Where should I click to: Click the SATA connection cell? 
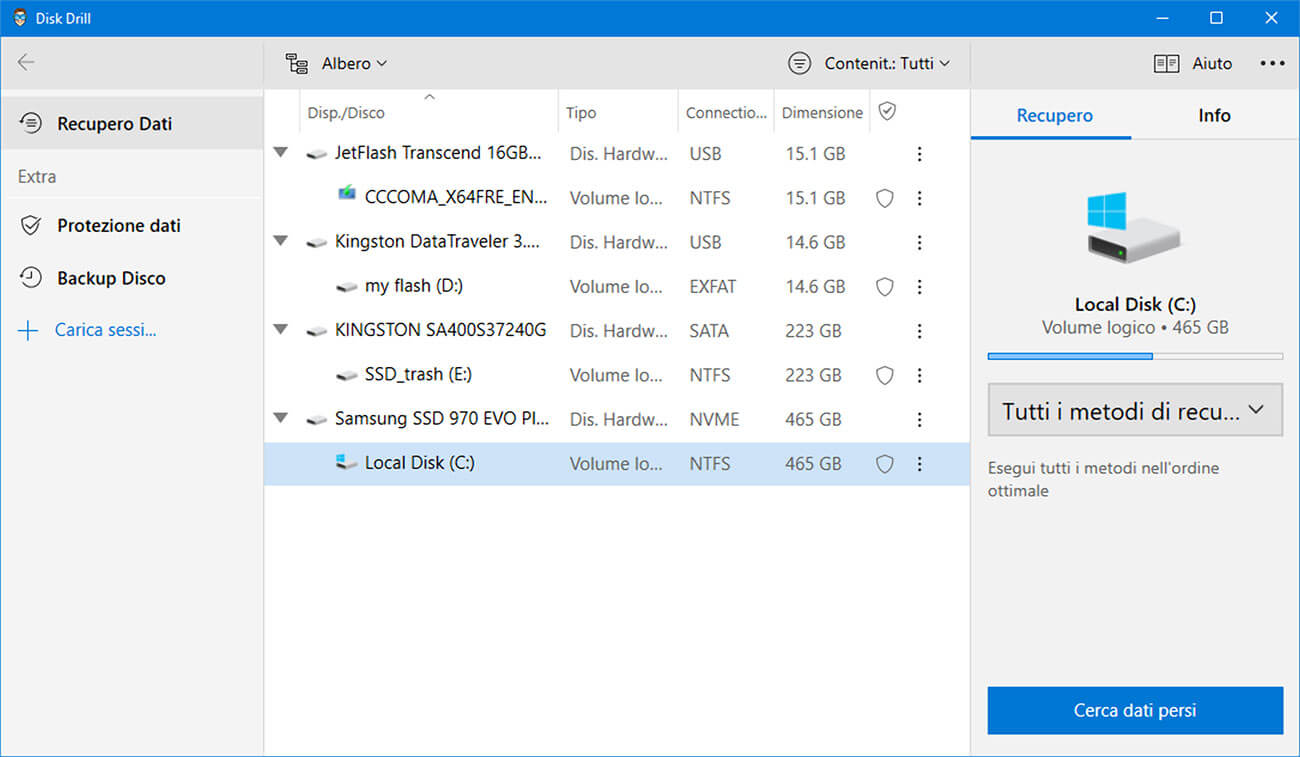709,331
